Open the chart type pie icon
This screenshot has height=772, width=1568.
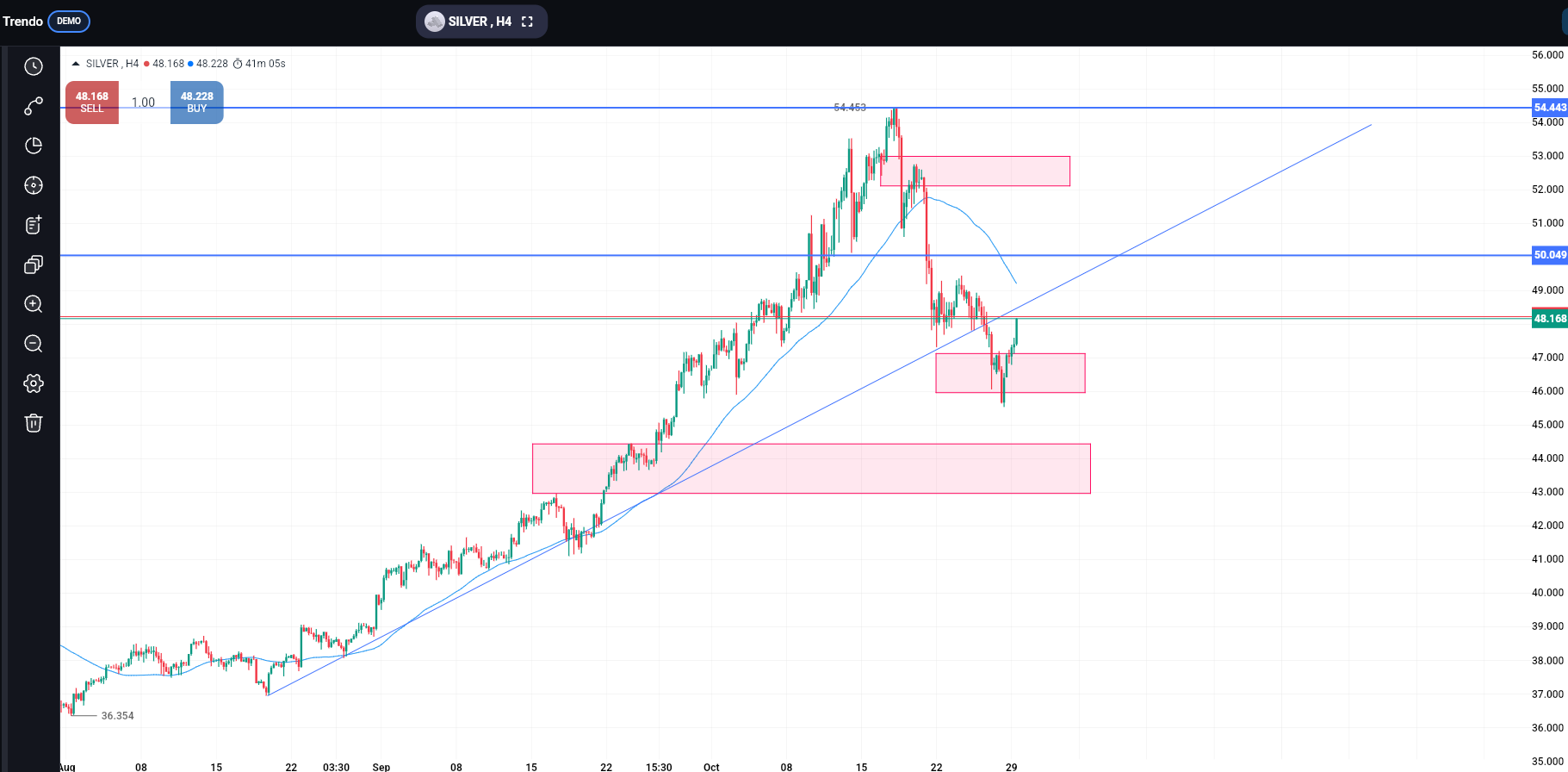pos(34,146)
